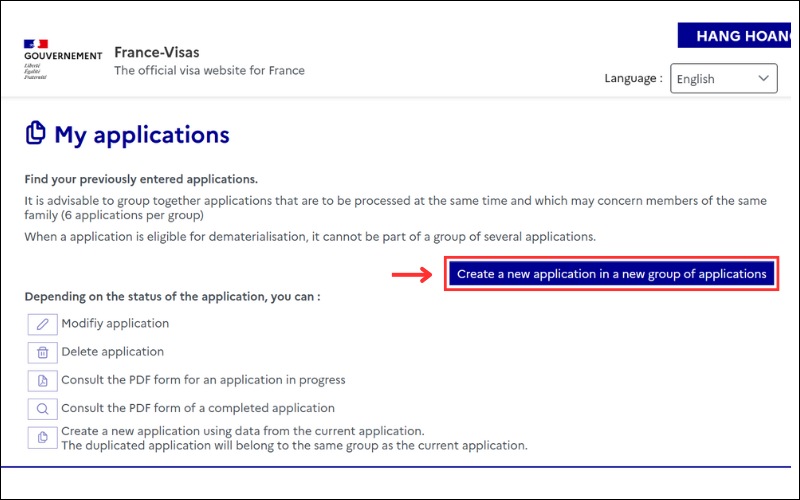
Task: Click the pencil Modify application icon
Action: 42,324
